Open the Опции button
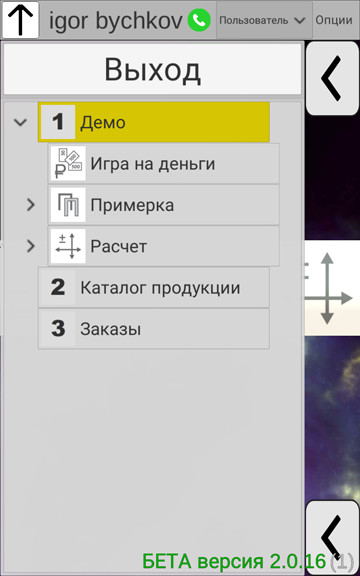Viewport: 360px width, 576px height. point(334,20)
